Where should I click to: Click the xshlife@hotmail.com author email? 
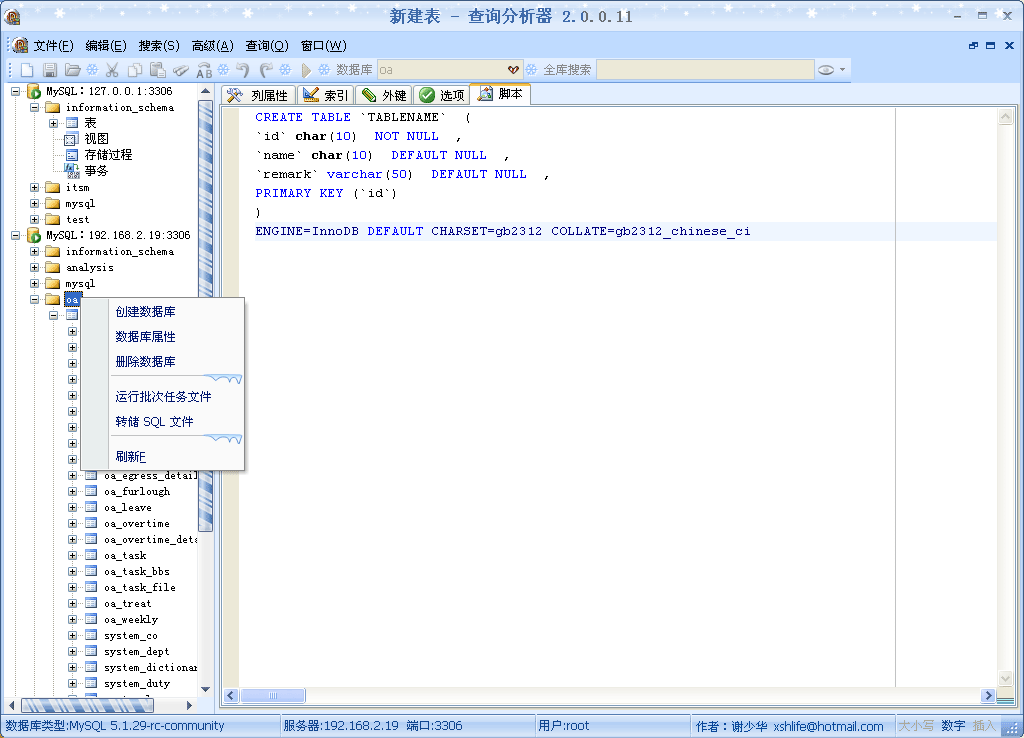coord(828,726)
